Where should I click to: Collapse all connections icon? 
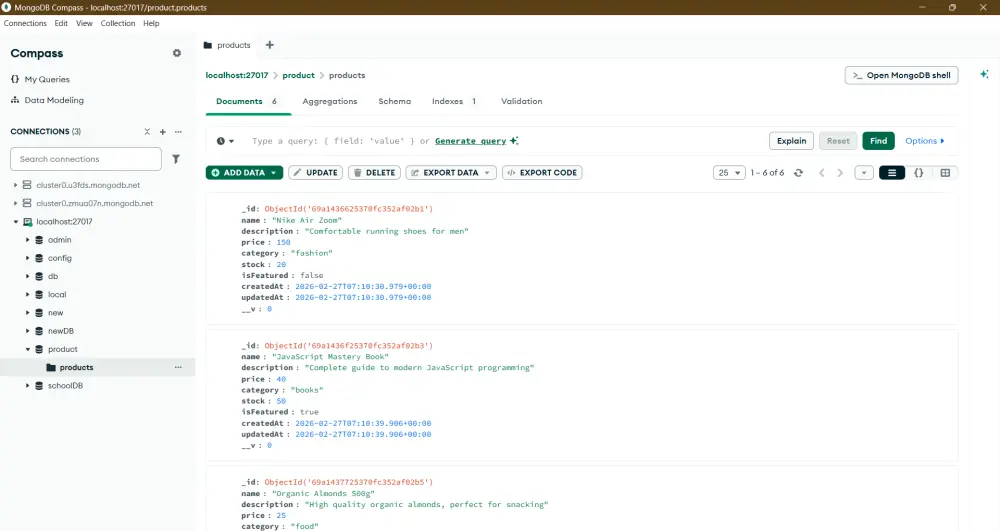147,131
